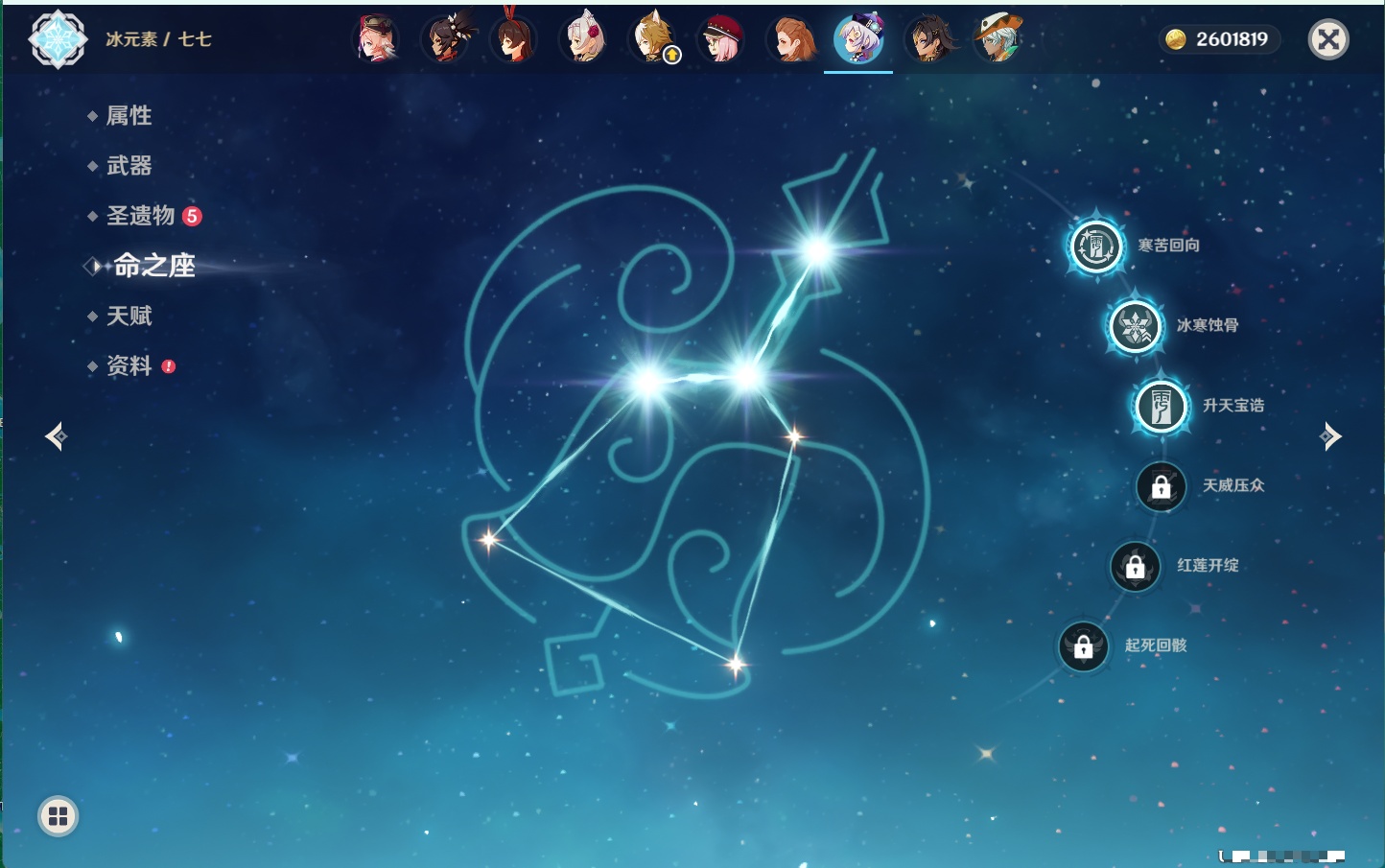Go to the previous character with left arrow

click(x=57, y=436)
